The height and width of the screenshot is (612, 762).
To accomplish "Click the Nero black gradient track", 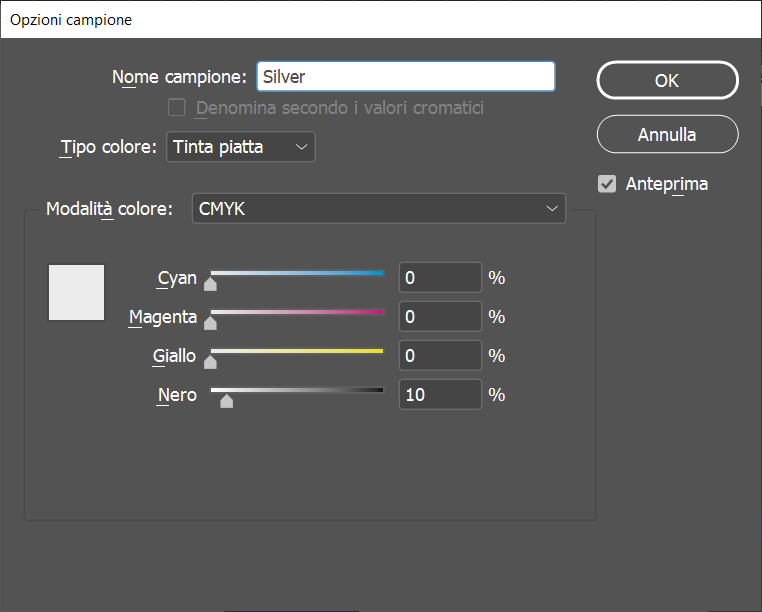I will click(297, 390).
